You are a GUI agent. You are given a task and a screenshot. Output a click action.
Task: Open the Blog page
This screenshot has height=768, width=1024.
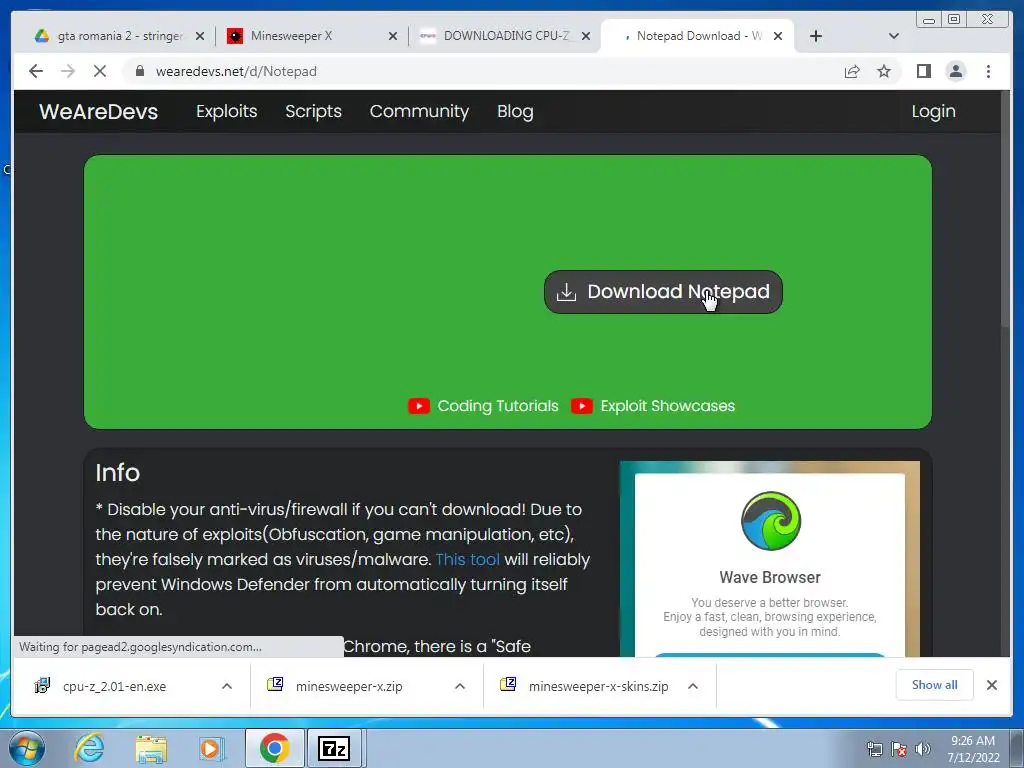click(x=515, y=111)
